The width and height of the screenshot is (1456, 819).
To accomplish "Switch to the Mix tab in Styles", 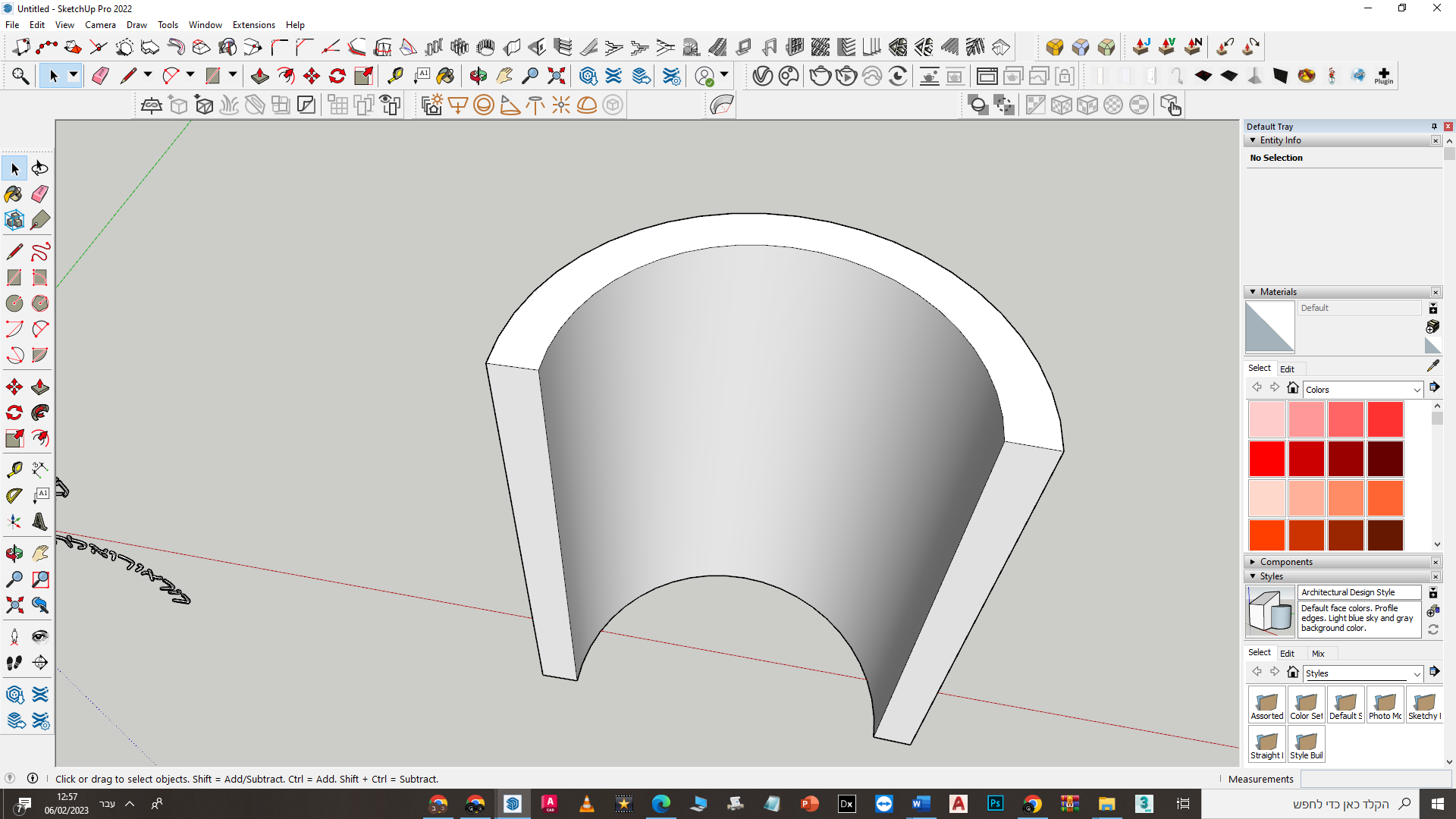I will pos(1318,654).
